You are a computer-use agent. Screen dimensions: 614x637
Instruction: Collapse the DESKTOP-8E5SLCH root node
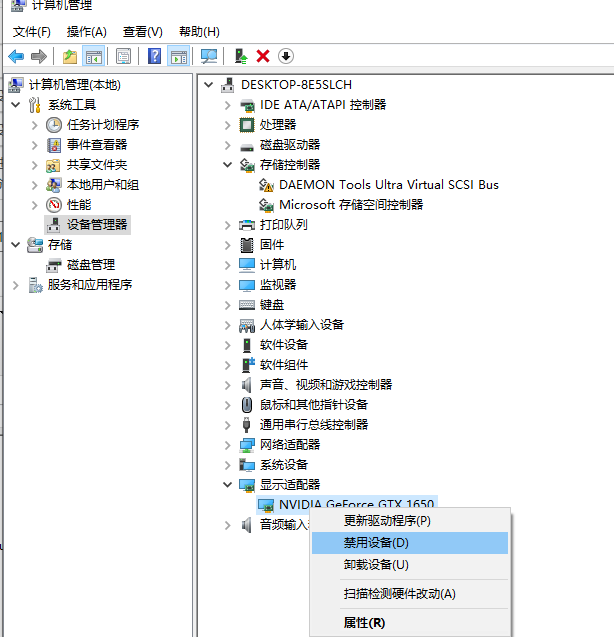208,84
